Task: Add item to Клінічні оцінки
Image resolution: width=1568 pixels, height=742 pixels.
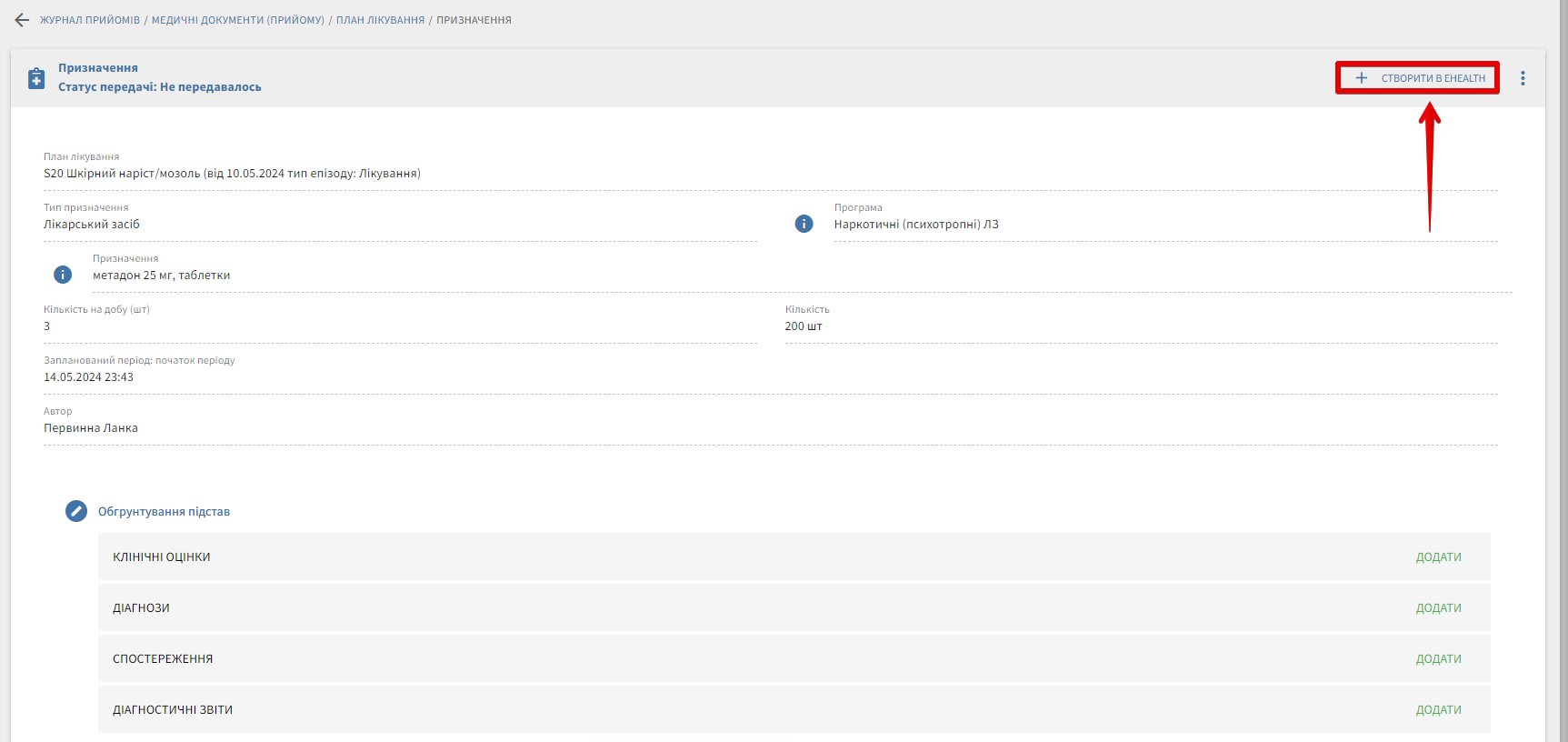Action: 1438,557
